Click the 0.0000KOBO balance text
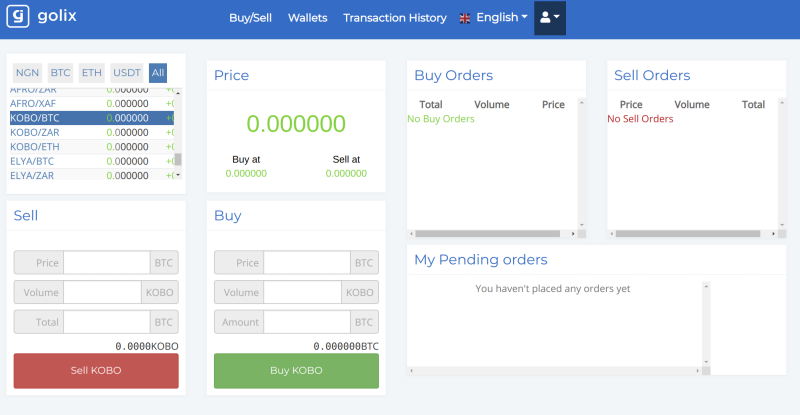The height and width of the screenshot is (415, 800). point(146,347)
